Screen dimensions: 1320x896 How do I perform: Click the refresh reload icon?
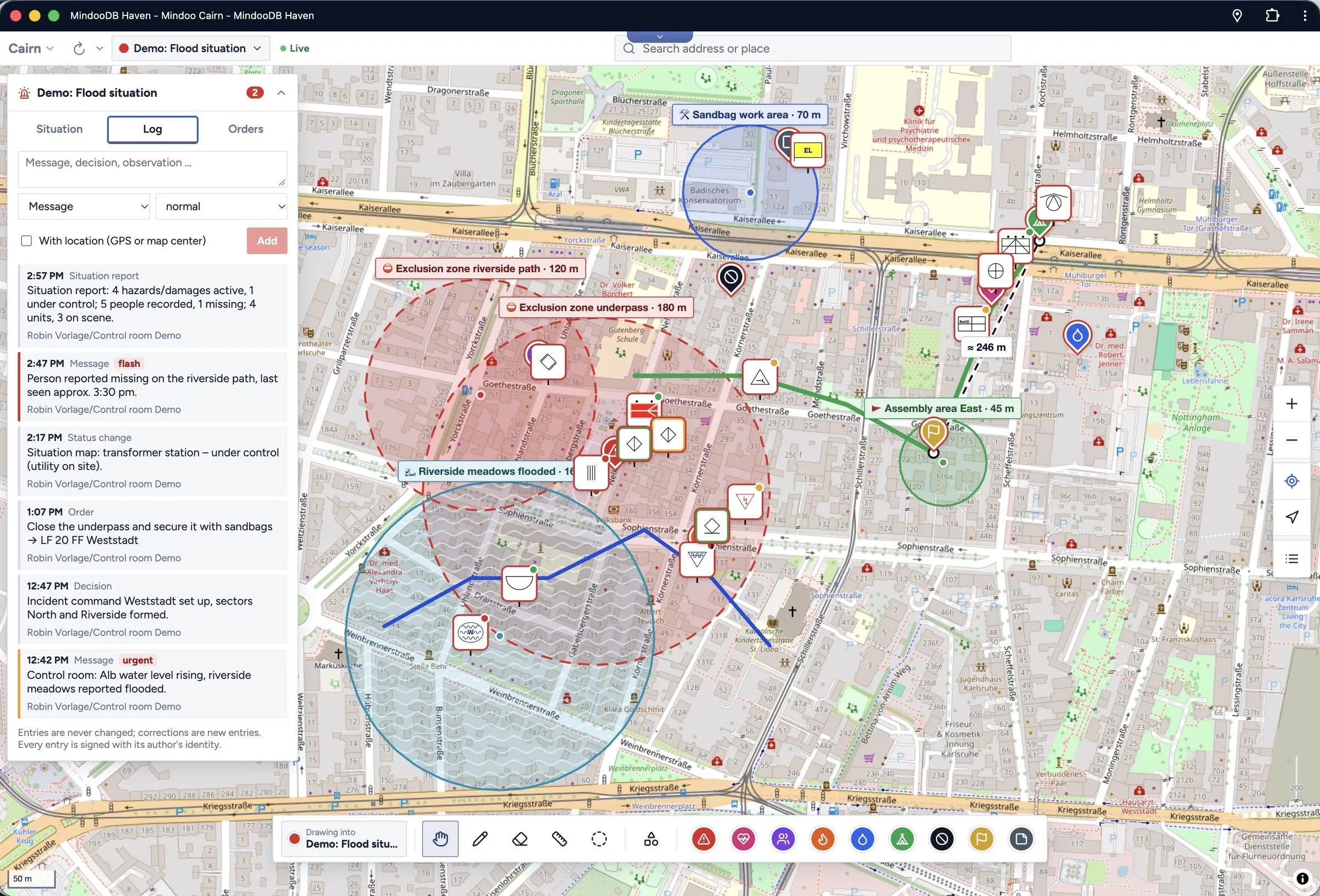pos(79,48)
